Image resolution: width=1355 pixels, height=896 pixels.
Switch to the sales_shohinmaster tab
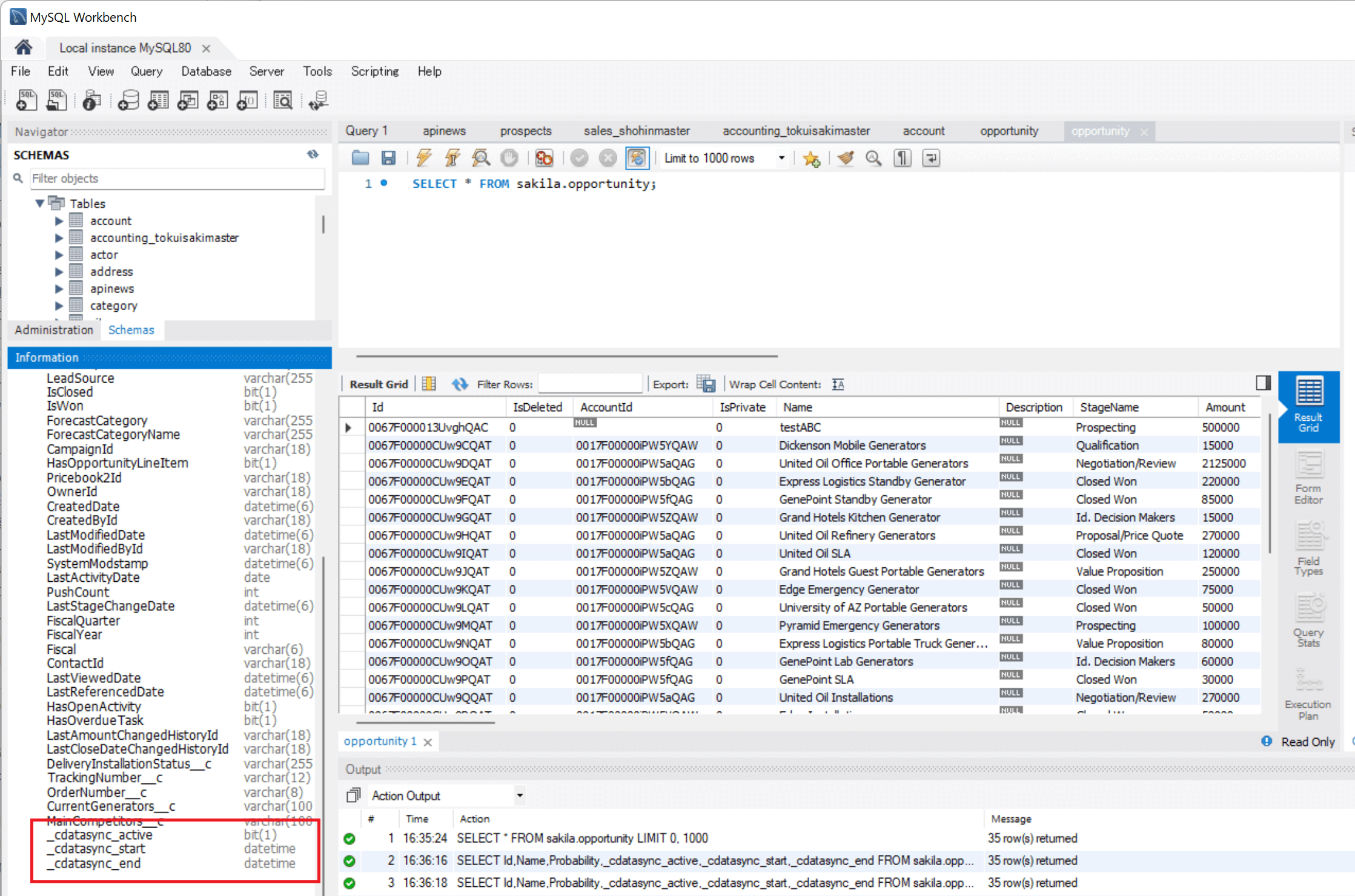636,131
